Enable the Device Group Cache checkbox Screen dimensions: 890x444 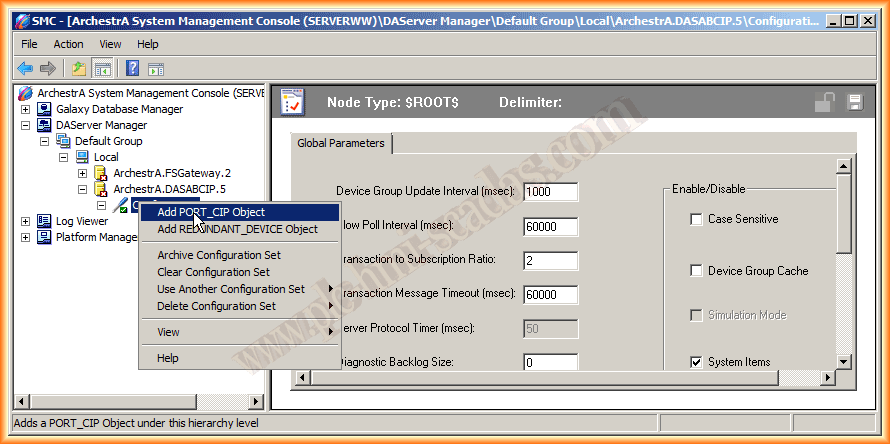696,271
